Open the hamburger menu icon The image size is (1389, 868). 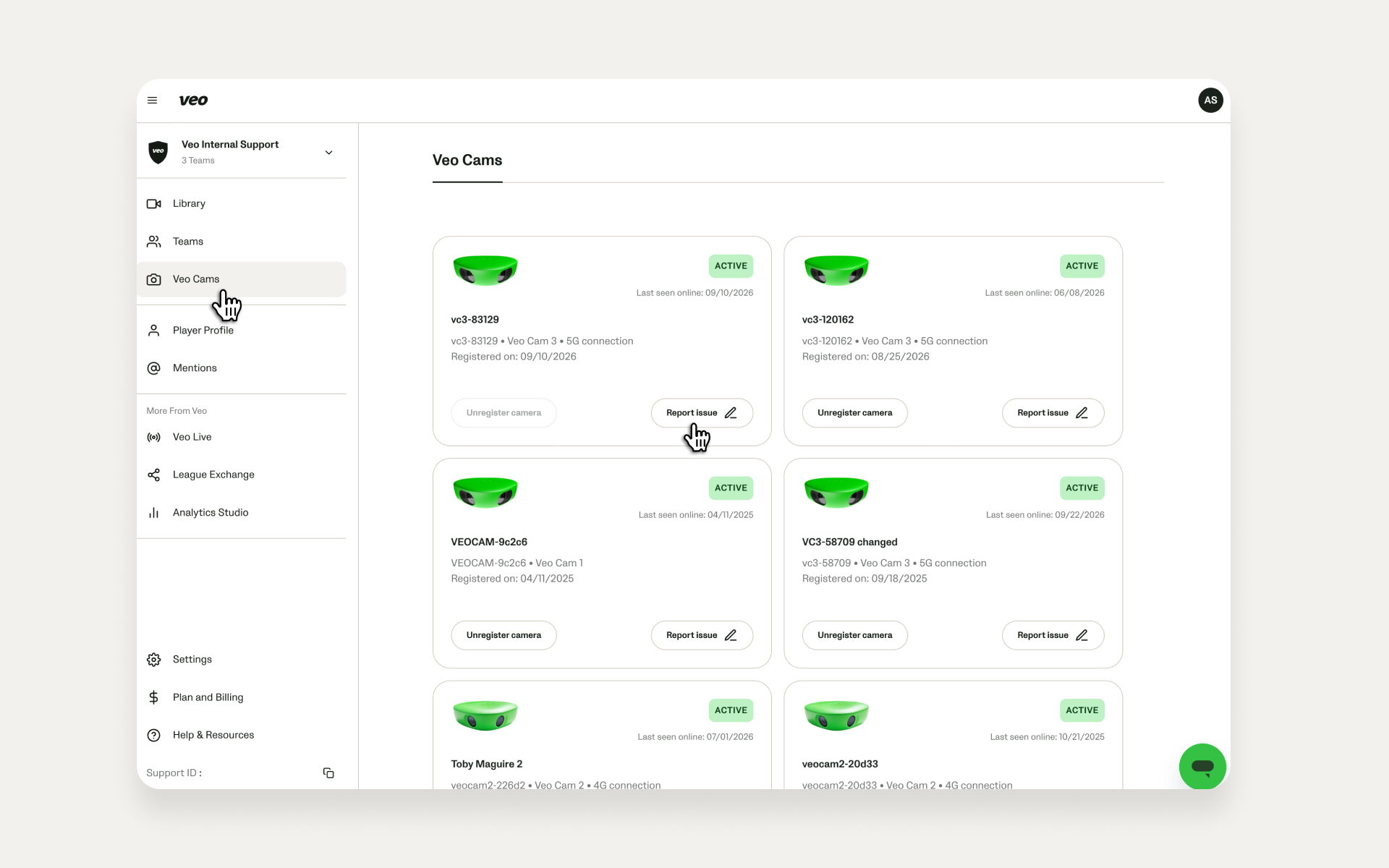[152, 101]
